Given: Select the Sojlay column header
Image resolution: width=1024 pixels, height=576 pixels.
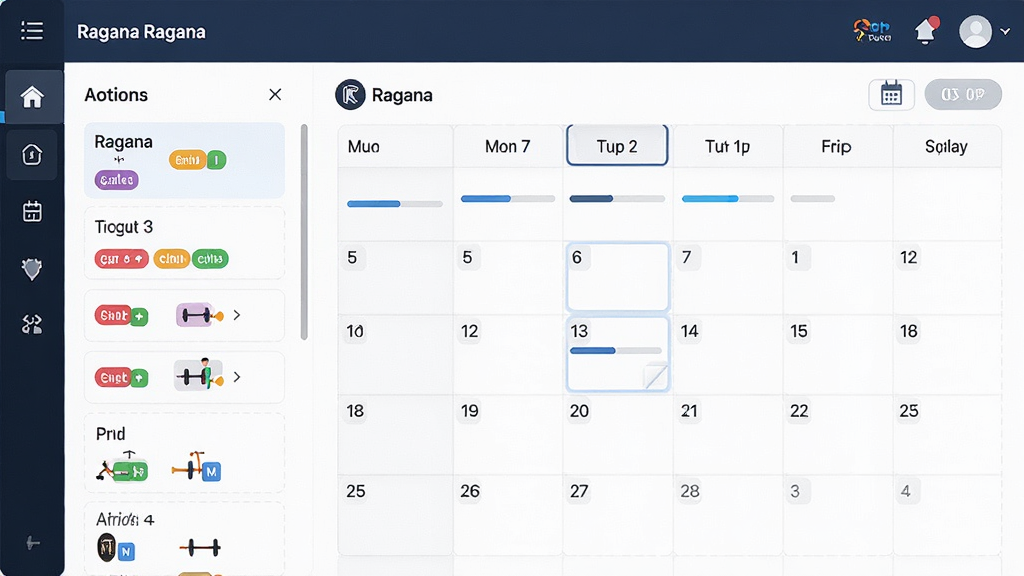Looking at the screenshot, I should click(x=946, y=146).
